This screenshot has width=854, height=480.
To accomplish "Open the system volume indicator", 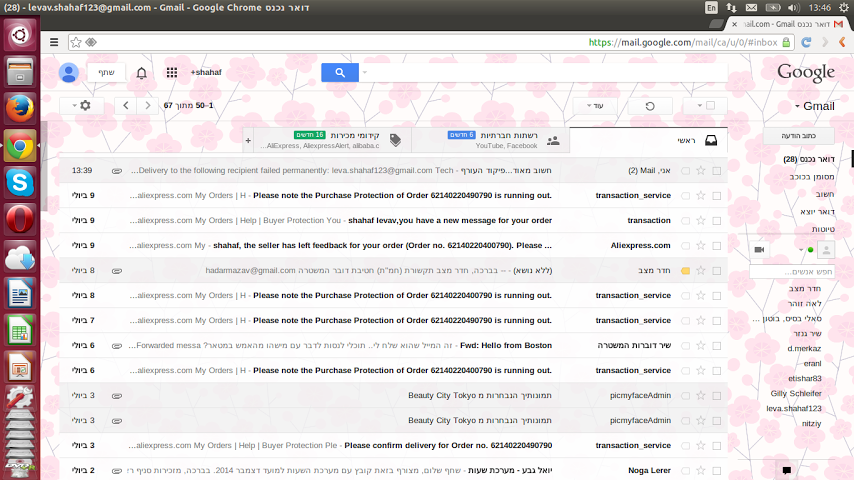I will (x=794, y=8).
